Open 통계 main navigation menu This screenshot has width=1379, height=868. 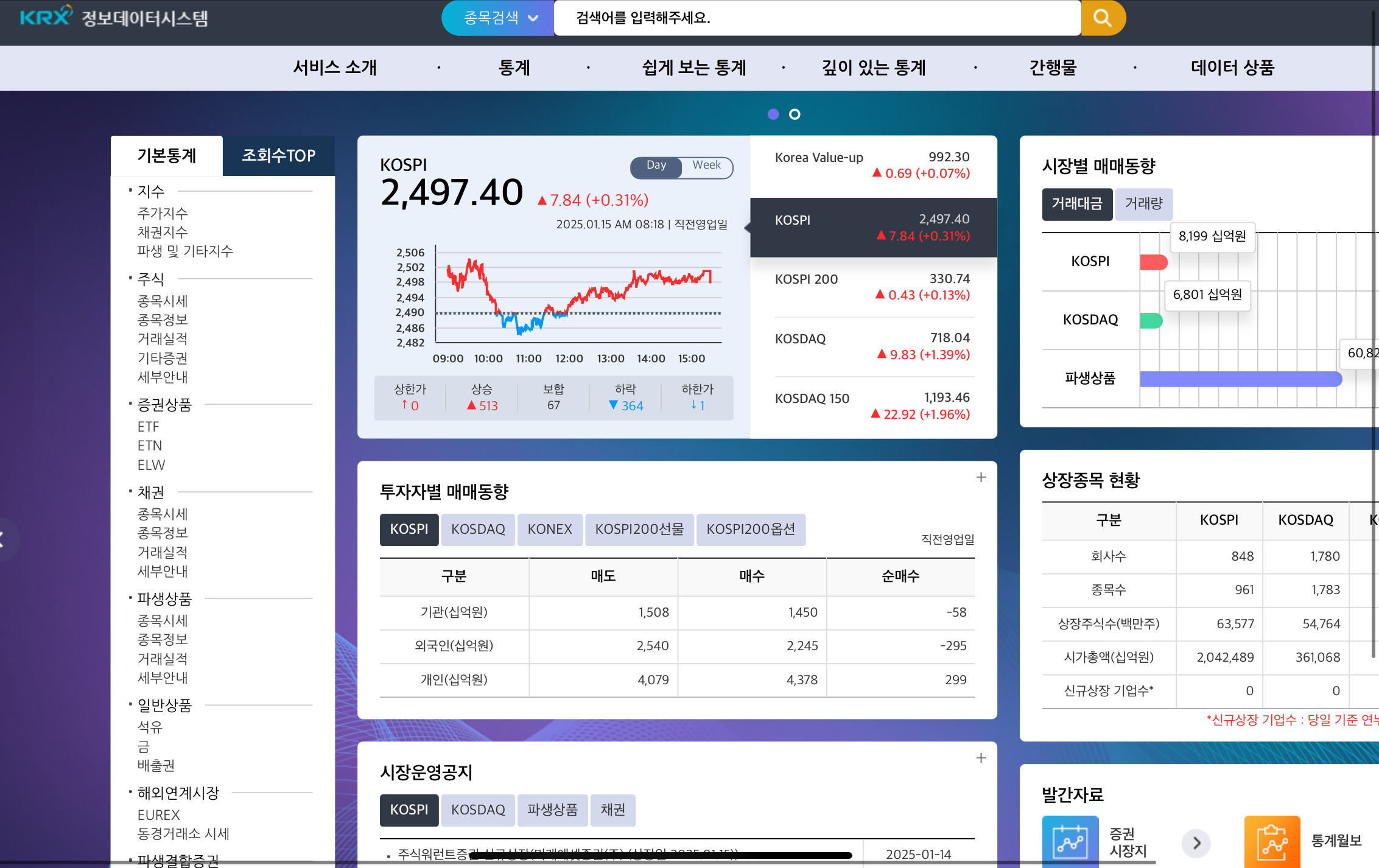pyautogui.click(x=514, y=68)
